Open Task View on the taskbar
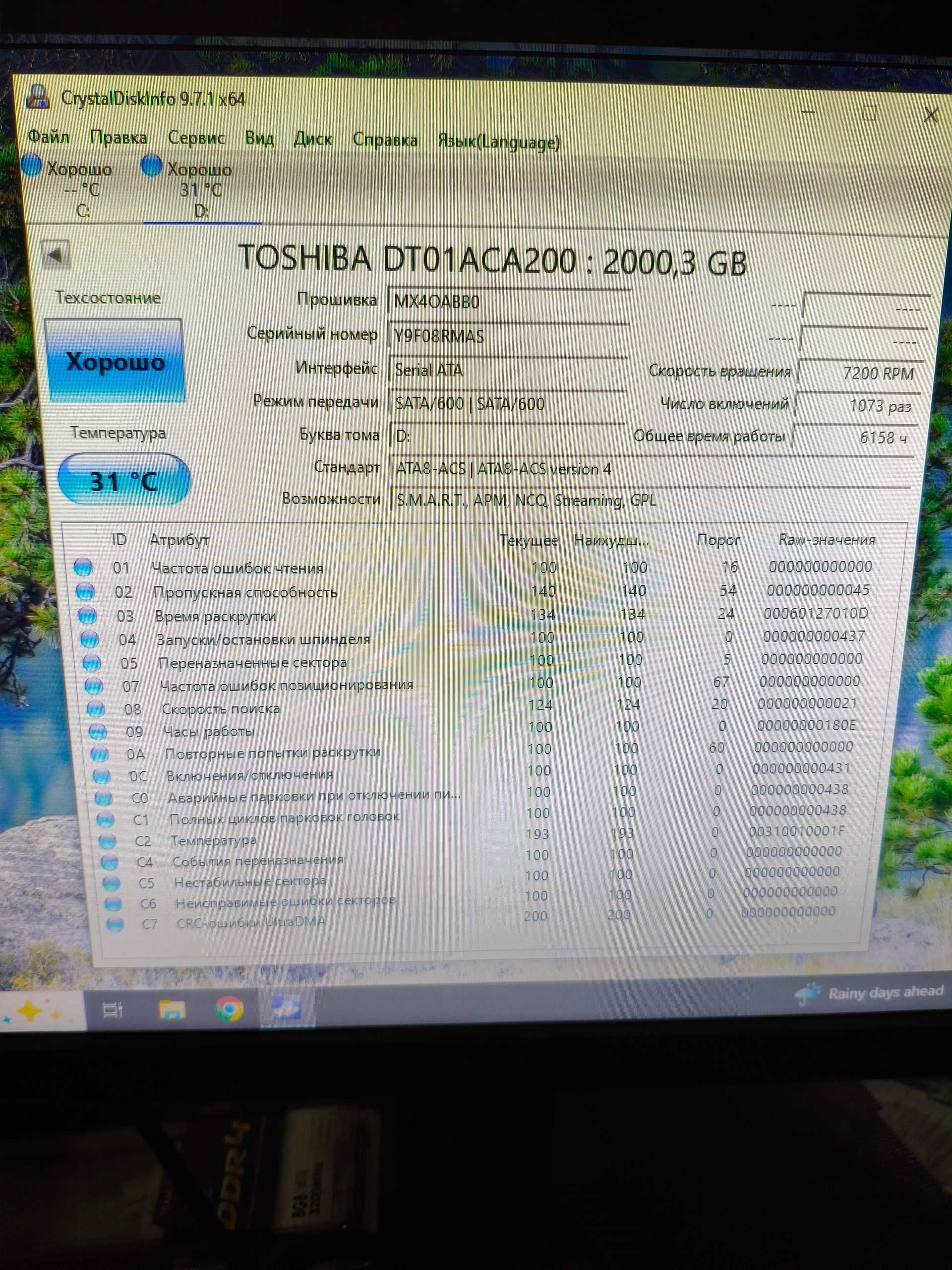This screenshot has width=952, height=1270. pos(113,1010)
